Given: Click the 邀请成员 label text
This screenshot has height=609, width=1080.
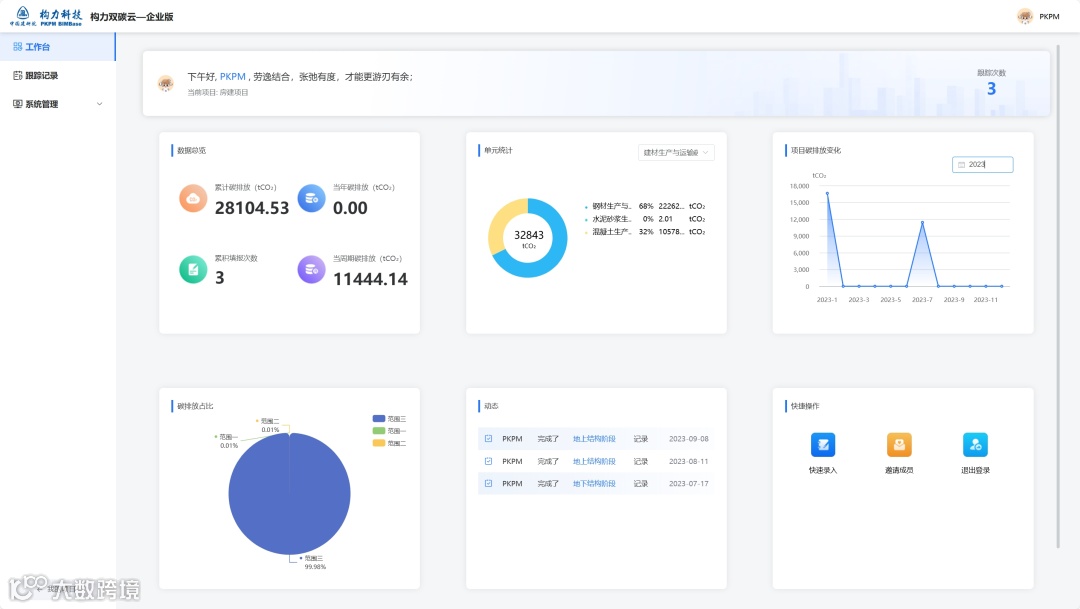Looking at the screenshot, I should point(899,471).
